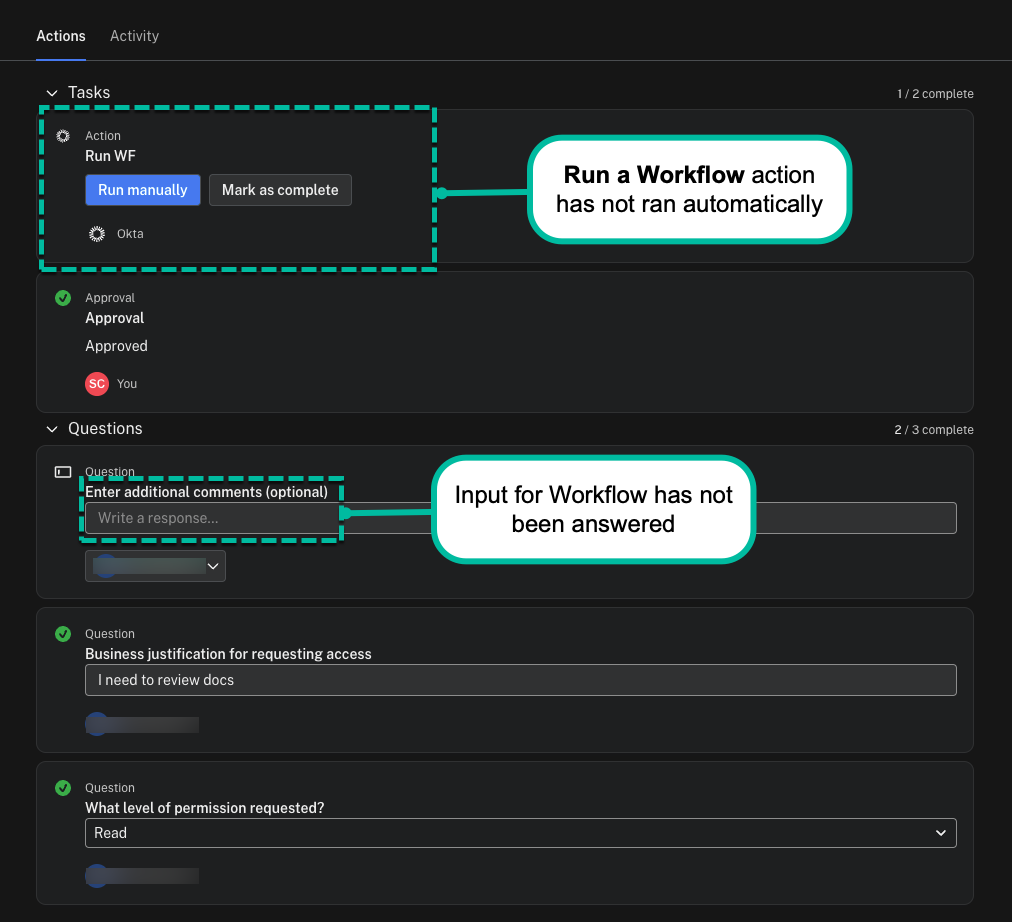The height and width of the screenshot is (922, 1012).
Task: Click the green check on the business justification question
Action: (x=63, y=633)
